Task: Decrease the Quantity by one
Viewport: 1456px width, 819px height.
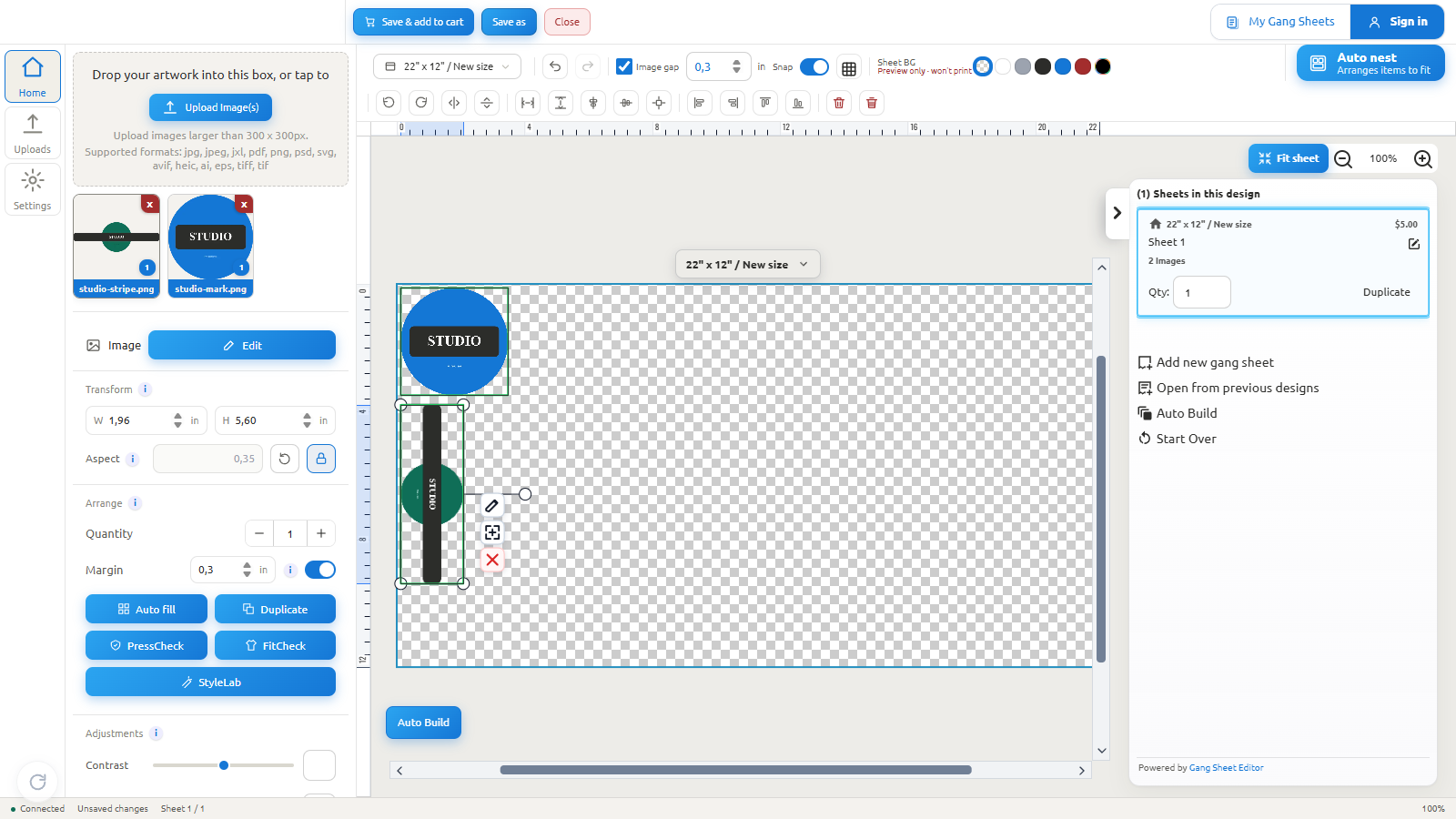Action: [x=259, y=534]
